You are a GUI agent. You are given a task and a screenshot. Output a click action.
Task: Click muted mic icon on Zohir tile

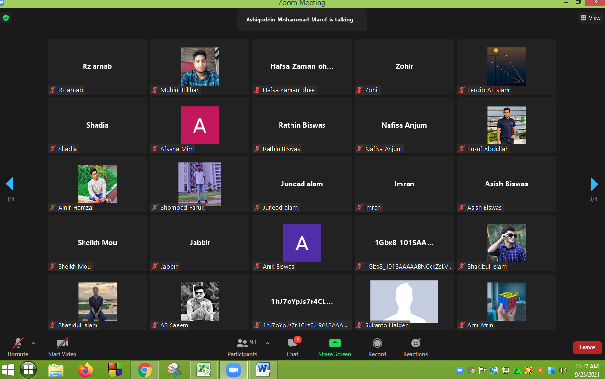[360, 90]
